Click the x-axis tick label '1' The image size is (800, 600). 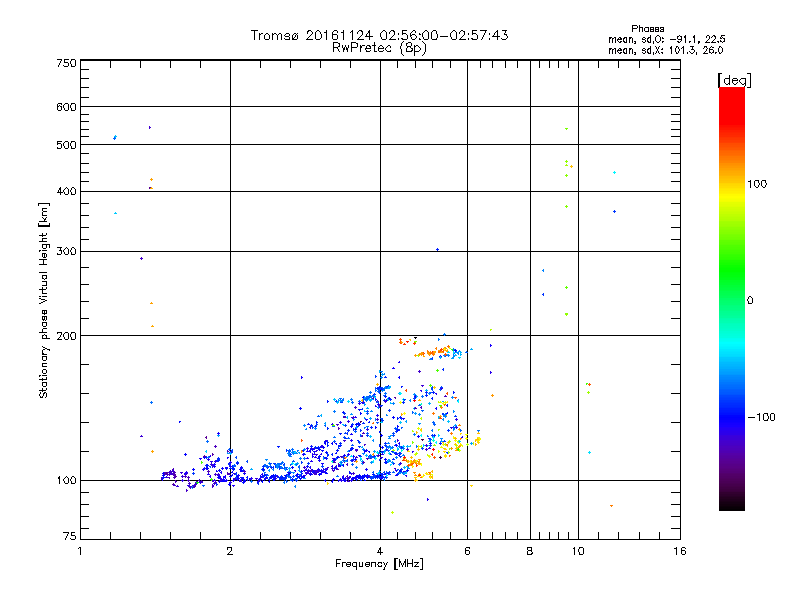(80, 551)
